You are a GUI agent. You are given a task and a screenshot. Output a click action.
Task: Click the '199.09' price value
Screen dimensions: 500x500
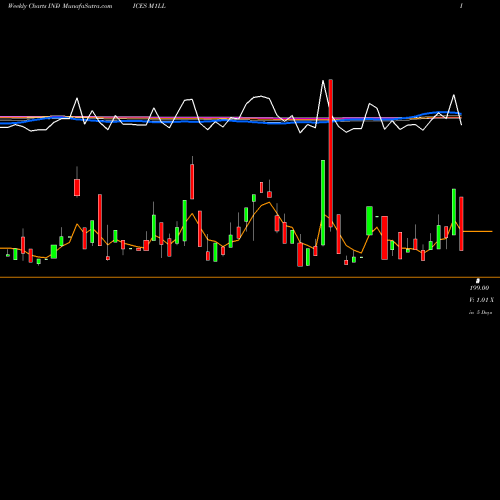point(479,288)
